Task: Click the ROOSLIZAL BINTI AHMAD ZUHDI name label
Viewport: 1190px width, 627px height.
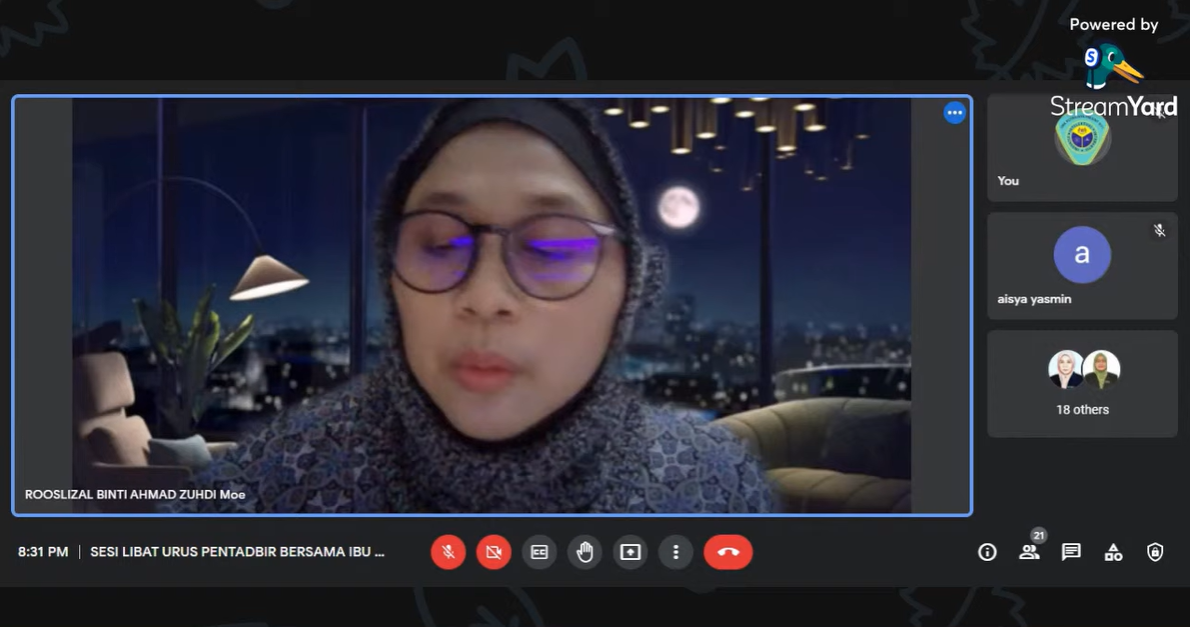Action: tap(135, 495)
